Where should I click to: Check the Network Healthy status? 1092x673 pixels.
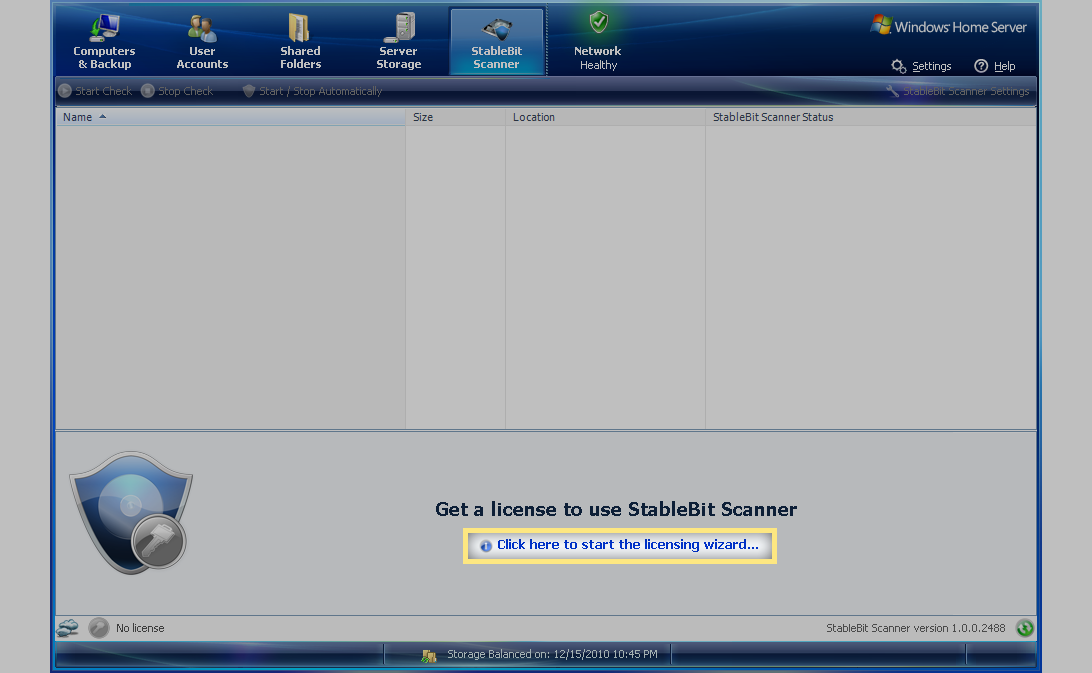(x=598, y=42)
